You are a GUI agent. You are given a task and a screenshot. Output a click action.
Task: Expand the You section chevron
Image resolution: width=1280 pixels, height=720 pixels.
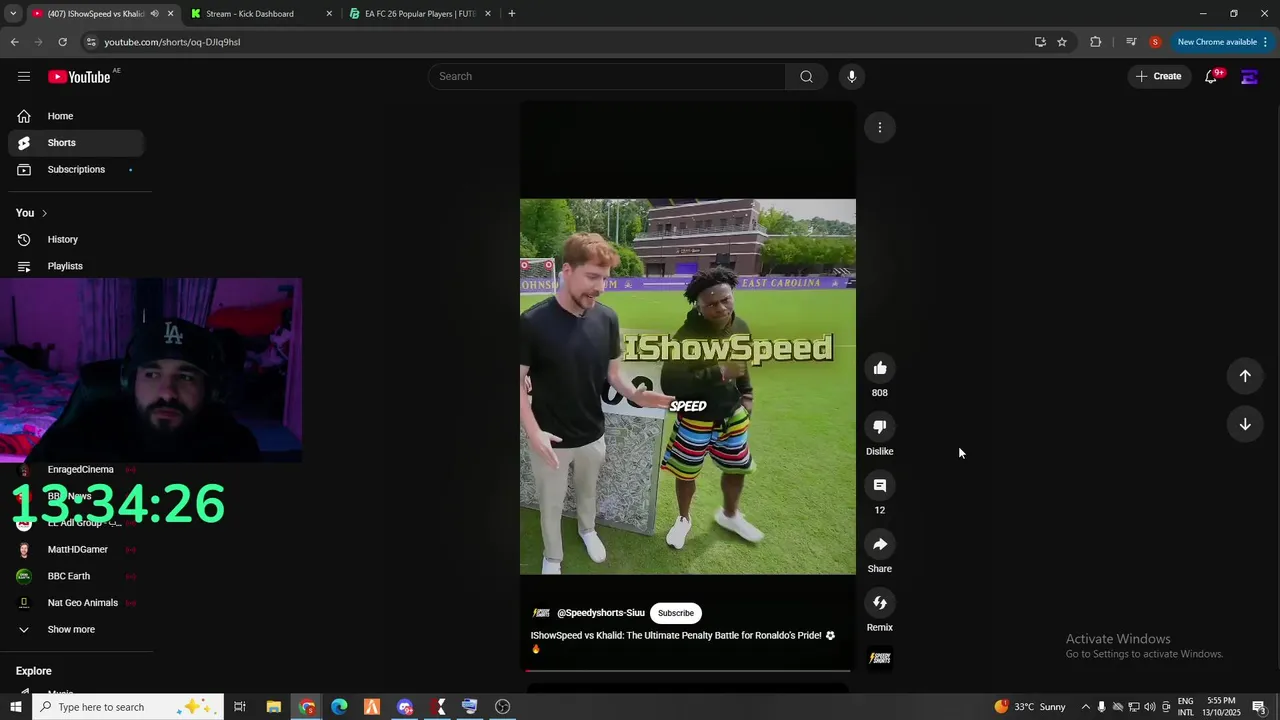[x=44, y=213]
